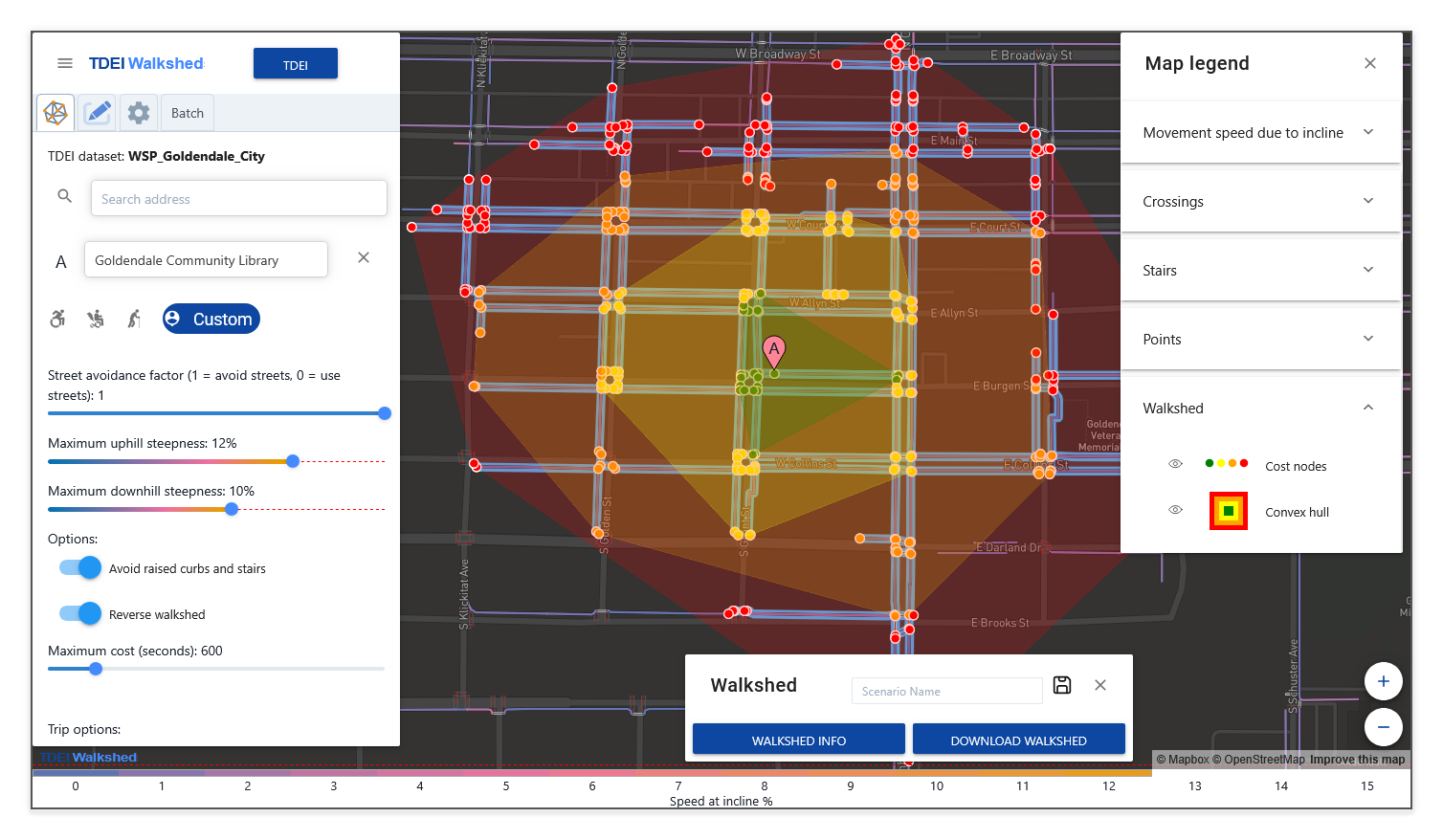
Task: Collapse the Walkshed legend section
Action: tap(1367, 407)
